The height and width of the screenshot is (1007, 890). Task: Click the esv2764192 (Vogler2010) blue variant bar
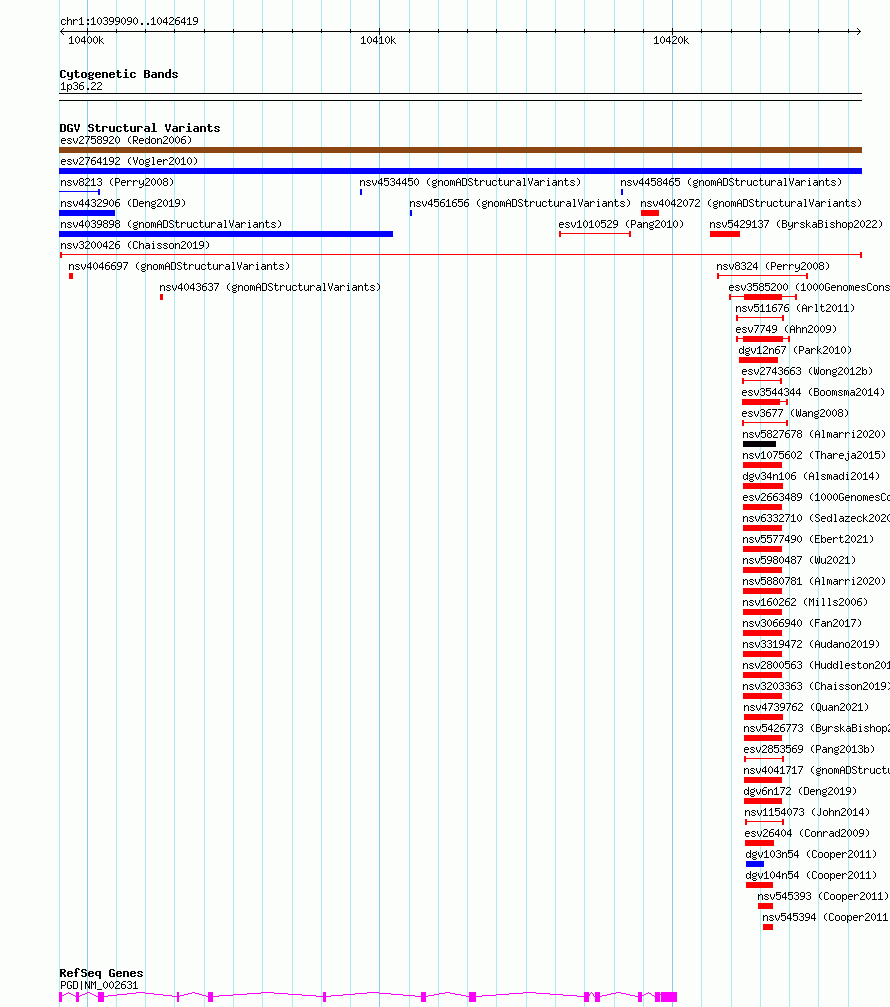[x=460, y=171]
